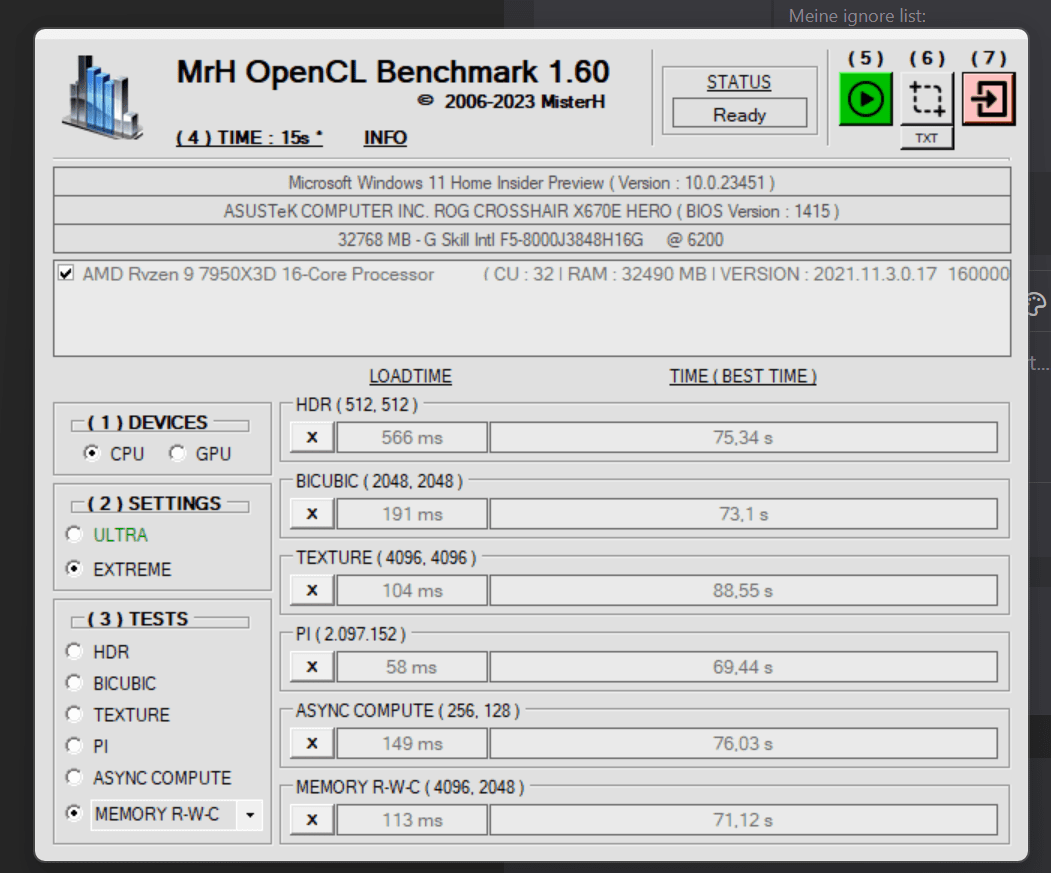Select the HDR test radio button

point(74,651)
